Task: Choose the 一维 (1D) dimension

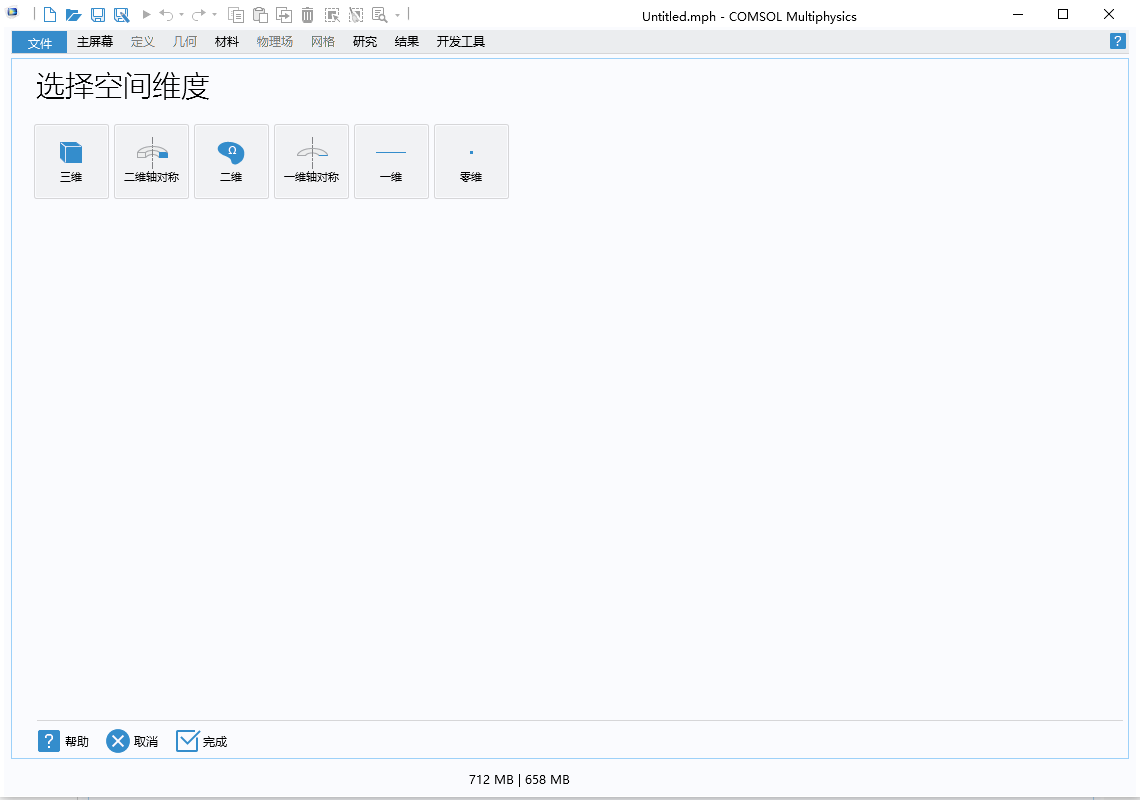Action: coord(391,161)
